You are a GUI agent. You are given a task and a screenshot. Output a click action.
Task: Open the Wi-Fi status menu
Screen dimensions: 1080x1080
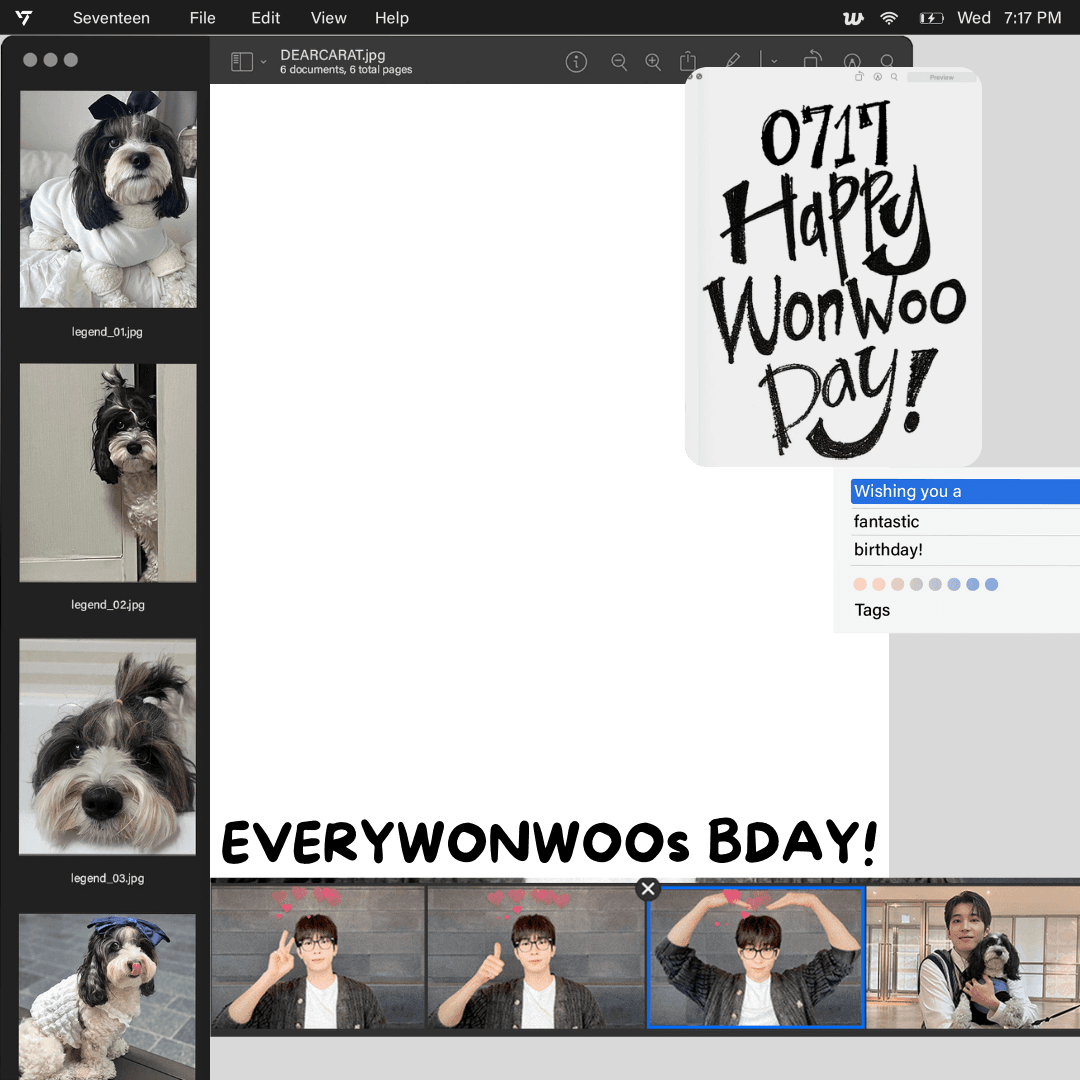889,18
